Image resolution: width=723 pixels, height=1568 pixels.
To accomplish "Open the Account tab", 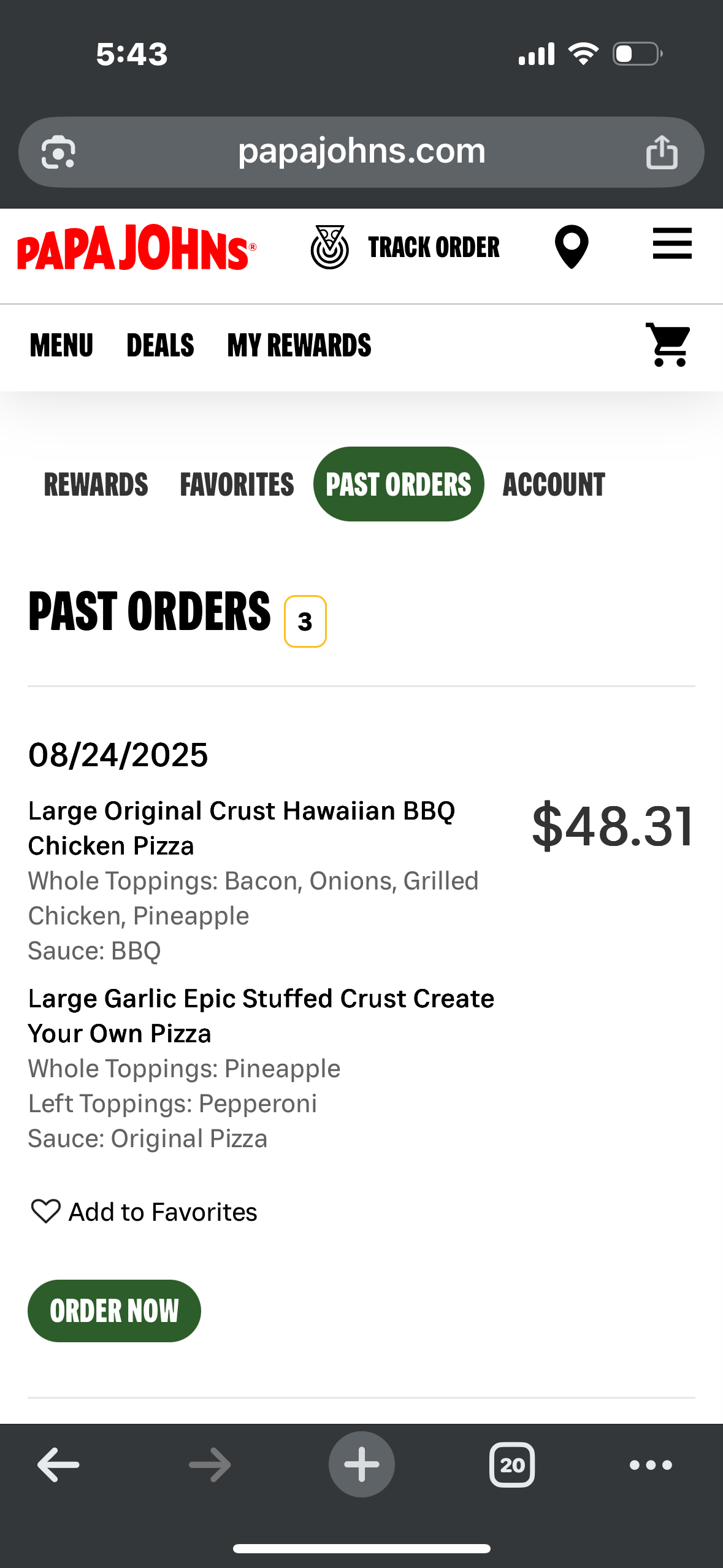I will point(554,485).
